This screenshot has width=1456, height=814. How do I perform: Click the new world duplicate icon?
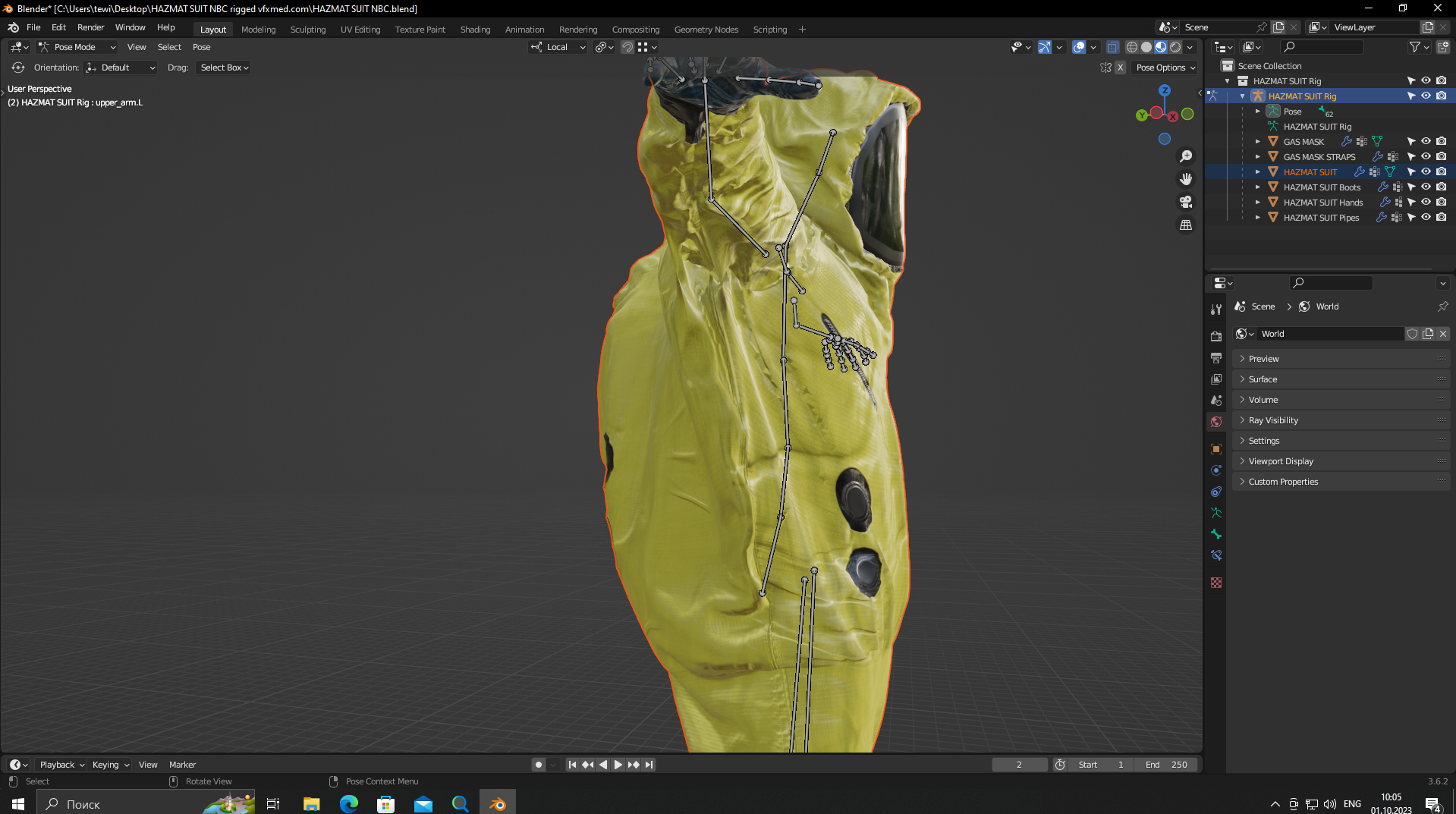click(x=1428, y=334)
